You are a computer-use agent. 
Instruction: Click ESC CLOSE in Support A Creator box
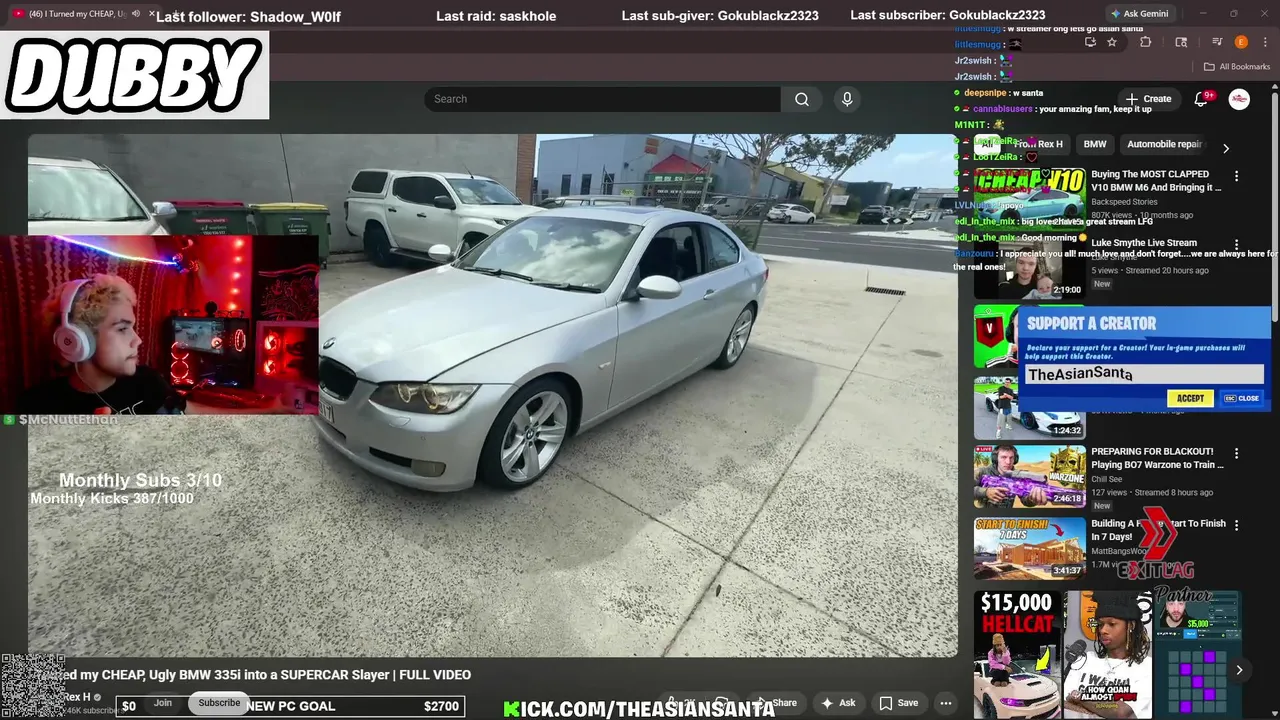(x=1242, y=398)
